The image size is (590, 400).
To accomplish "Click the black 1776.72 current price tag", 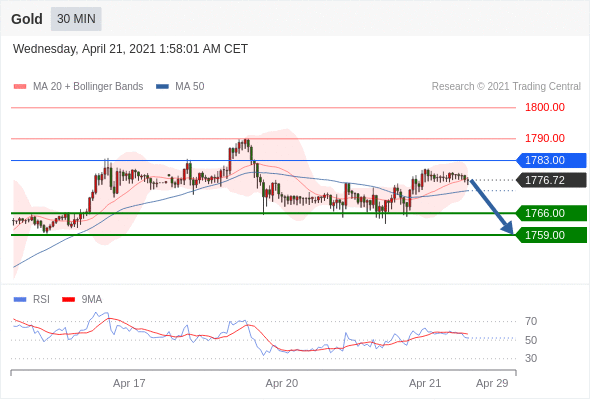I will click(551, 180).
